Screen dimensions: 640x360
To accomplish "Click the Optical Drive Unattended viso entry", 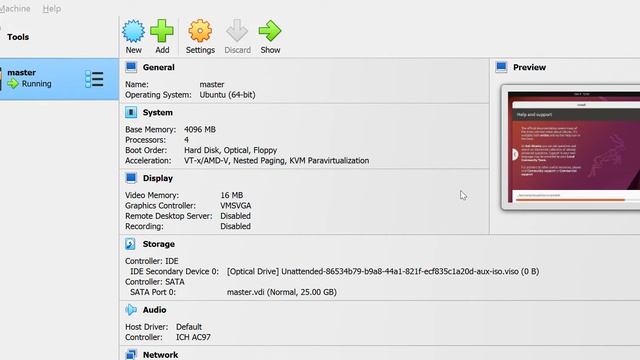I will 383,271.
